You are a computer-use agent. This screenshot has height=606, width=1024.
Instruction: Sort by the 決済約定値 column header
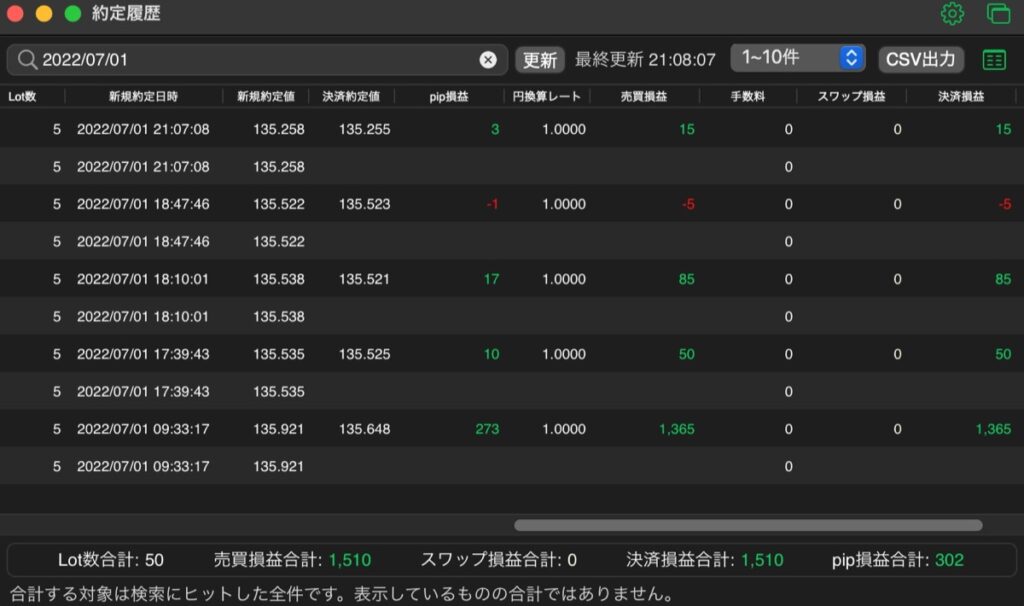click(351, 97)
